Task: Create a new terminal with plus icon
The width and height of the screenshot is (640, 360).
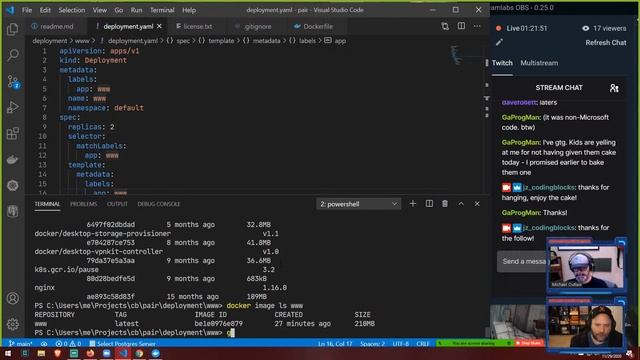Action: pyautogui.click(x=413, y=204)
